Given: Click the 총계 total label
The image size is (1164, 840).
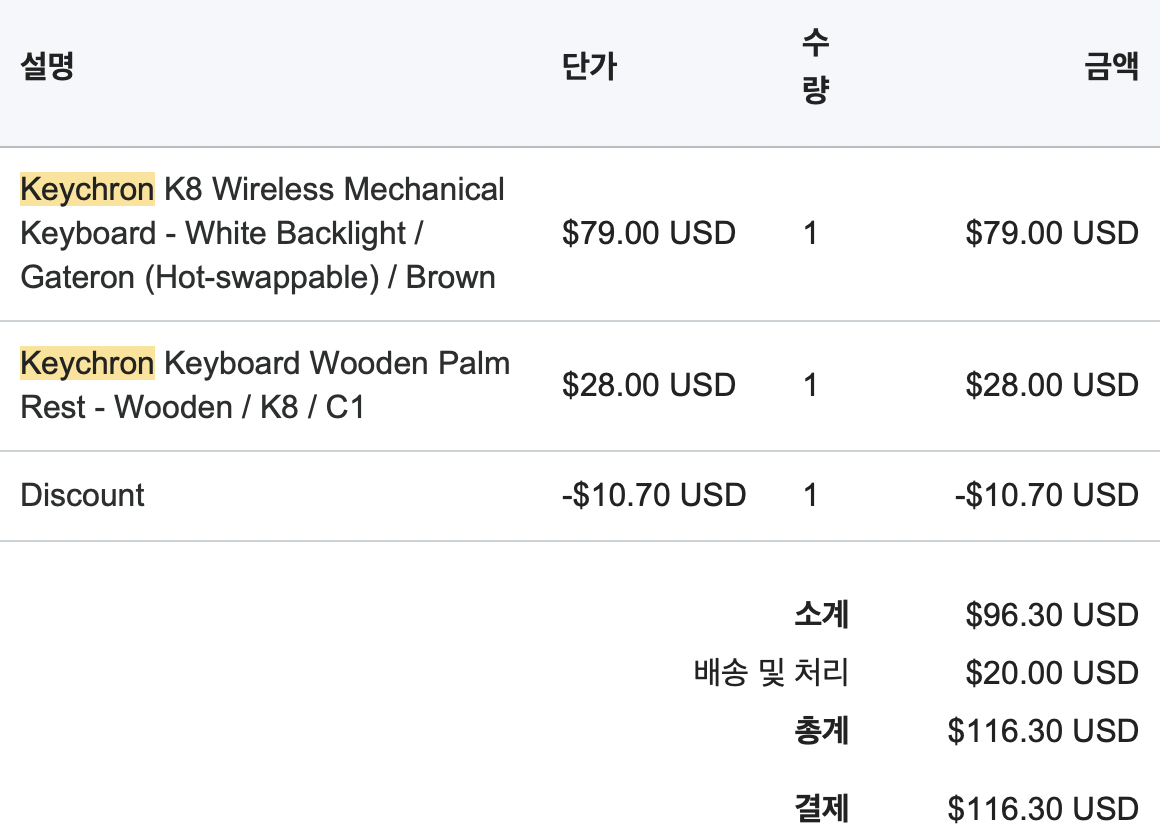Looking at the screenshot, I should 821,731.
